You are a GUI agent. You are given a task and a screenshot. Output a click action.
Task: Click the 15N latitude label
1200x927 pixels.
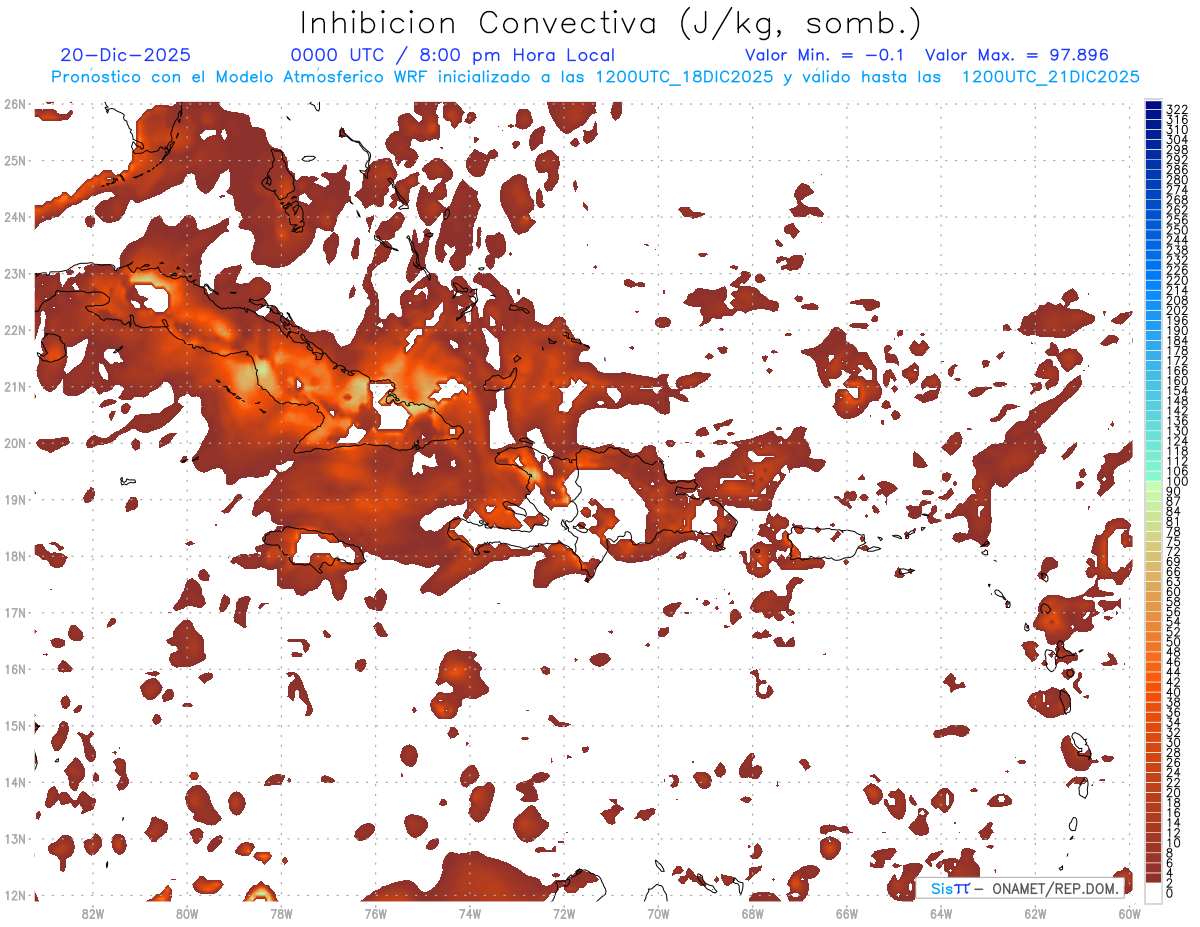pyautogui.click(x=14, y=725)
